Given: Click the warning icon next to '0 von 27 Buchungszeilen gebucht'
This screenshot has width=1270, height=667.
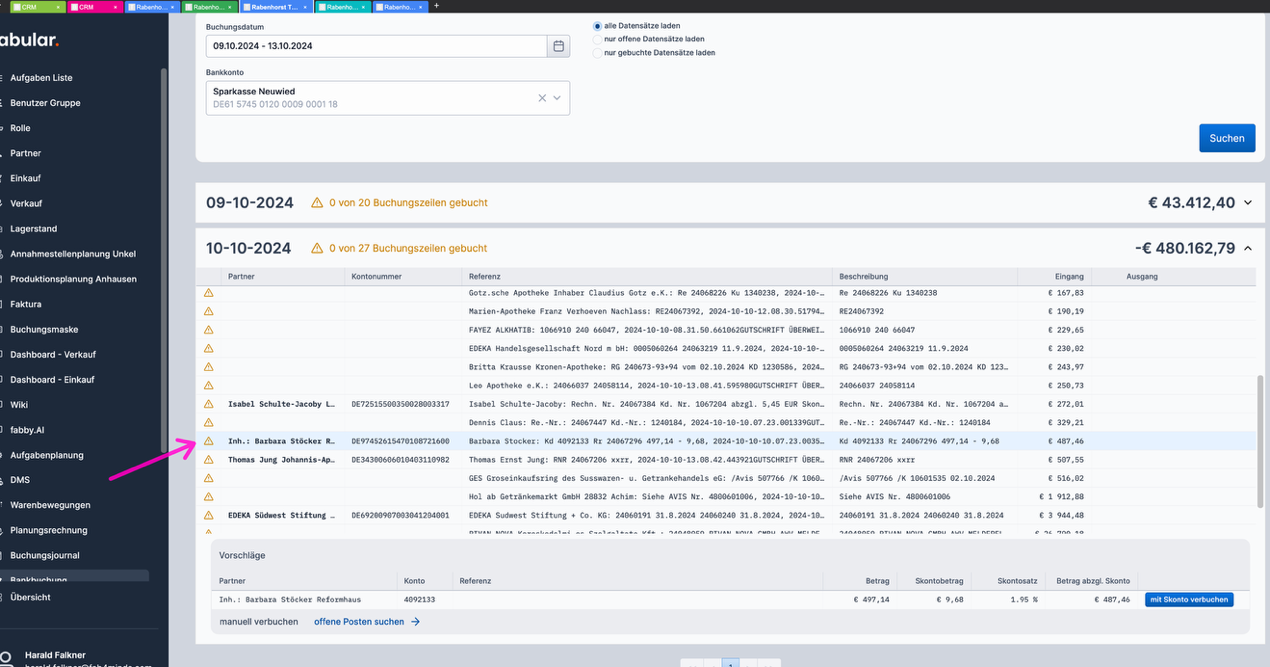Looking at the screenshot, I should pyautogui.click(x=318, y=248).
